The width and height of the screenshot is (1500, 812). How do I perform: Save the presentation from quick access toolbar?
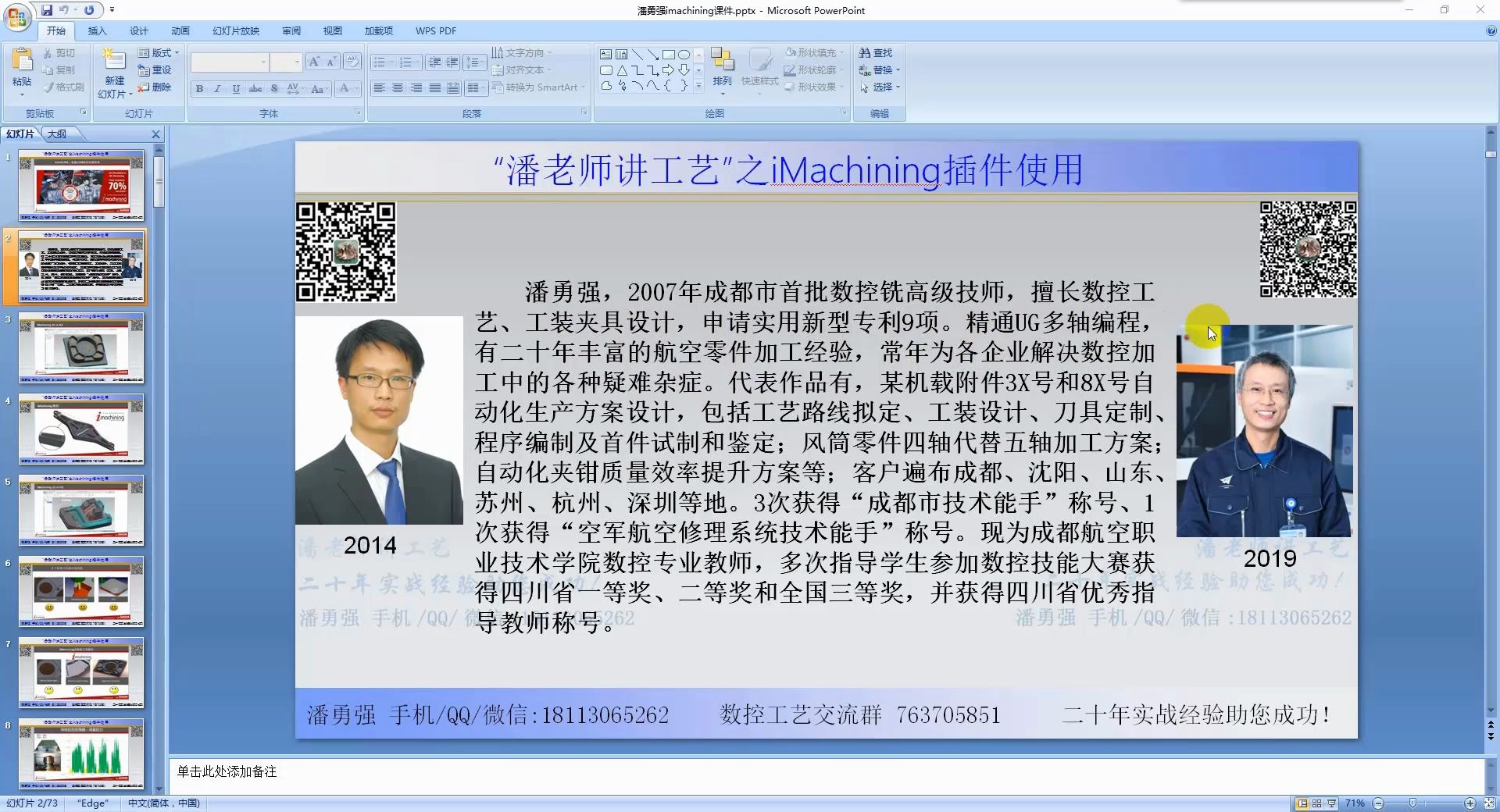click(x=47, y=10)
